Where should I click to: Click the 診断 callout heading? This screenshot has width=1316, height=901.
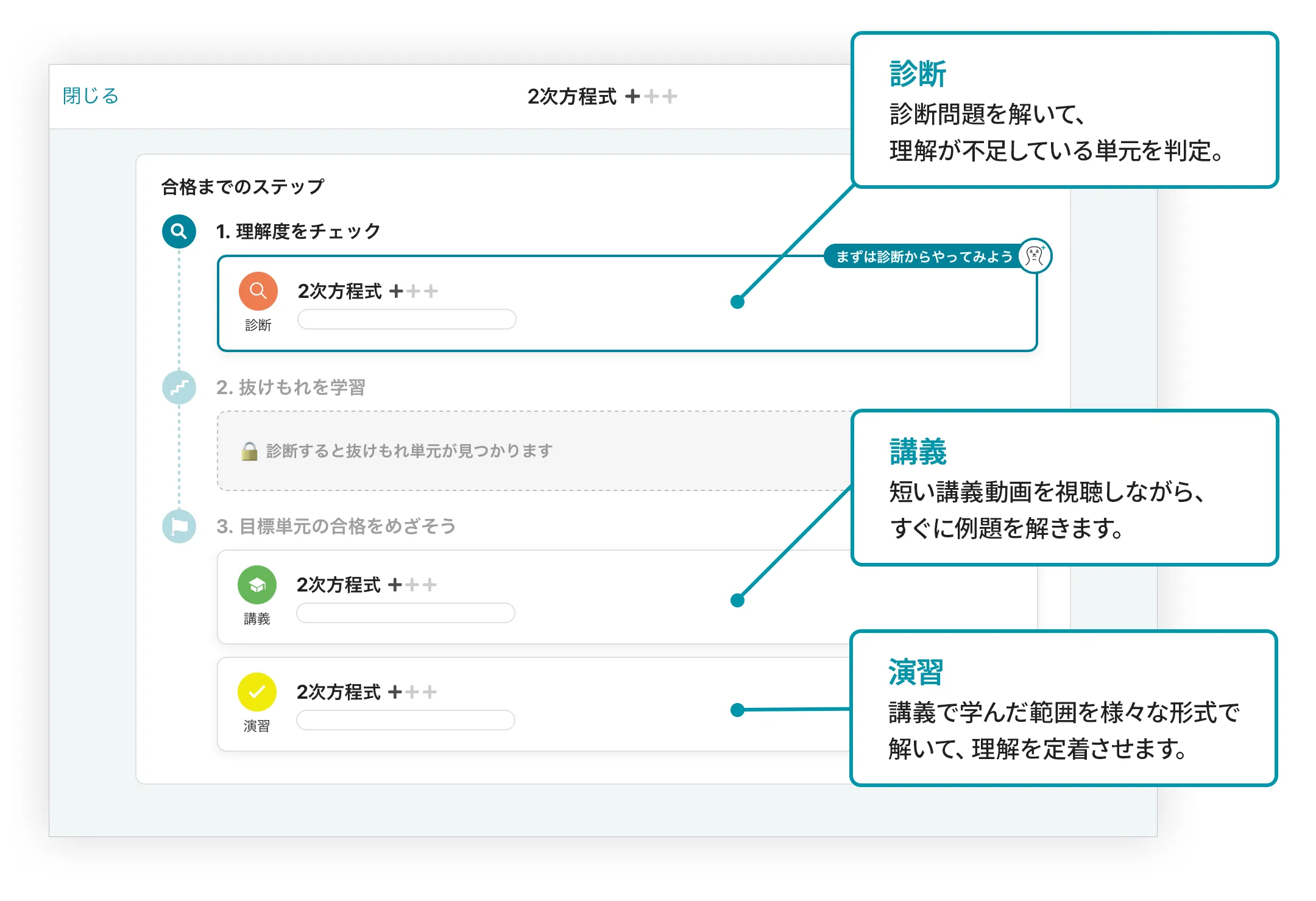(x=918, y=74)
